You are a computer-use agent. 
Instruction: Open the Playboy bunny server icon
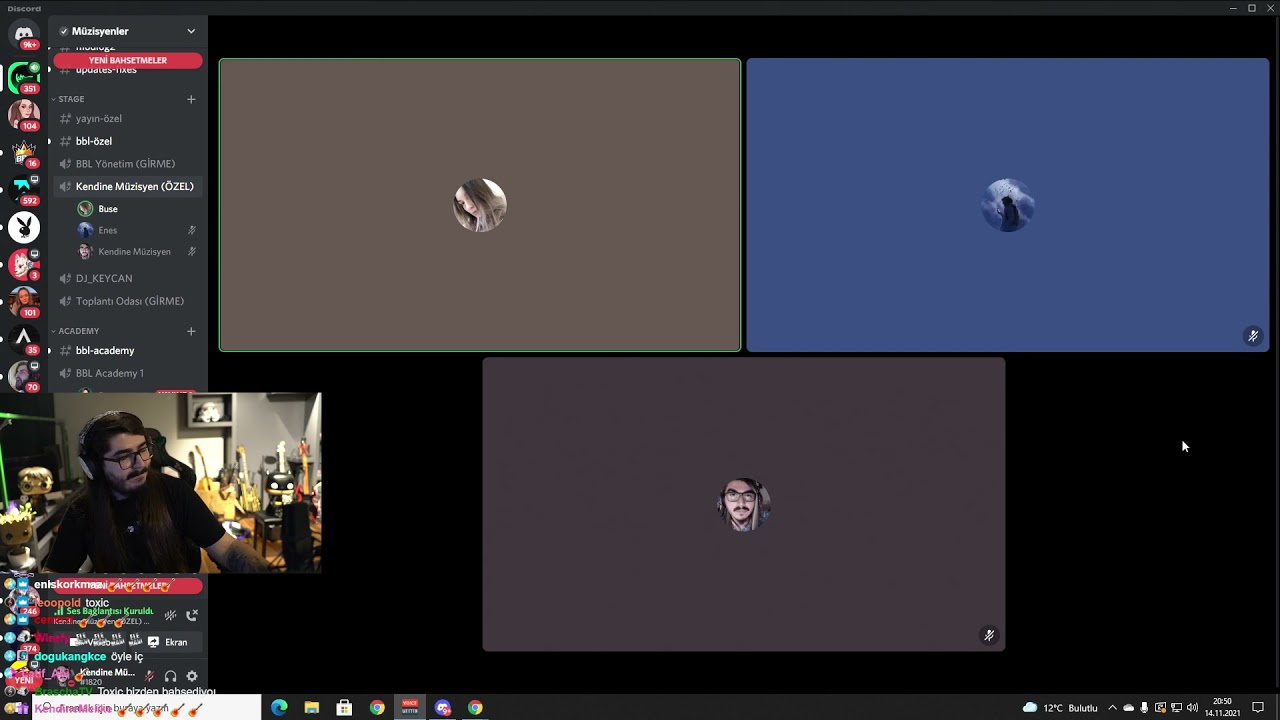24,227
